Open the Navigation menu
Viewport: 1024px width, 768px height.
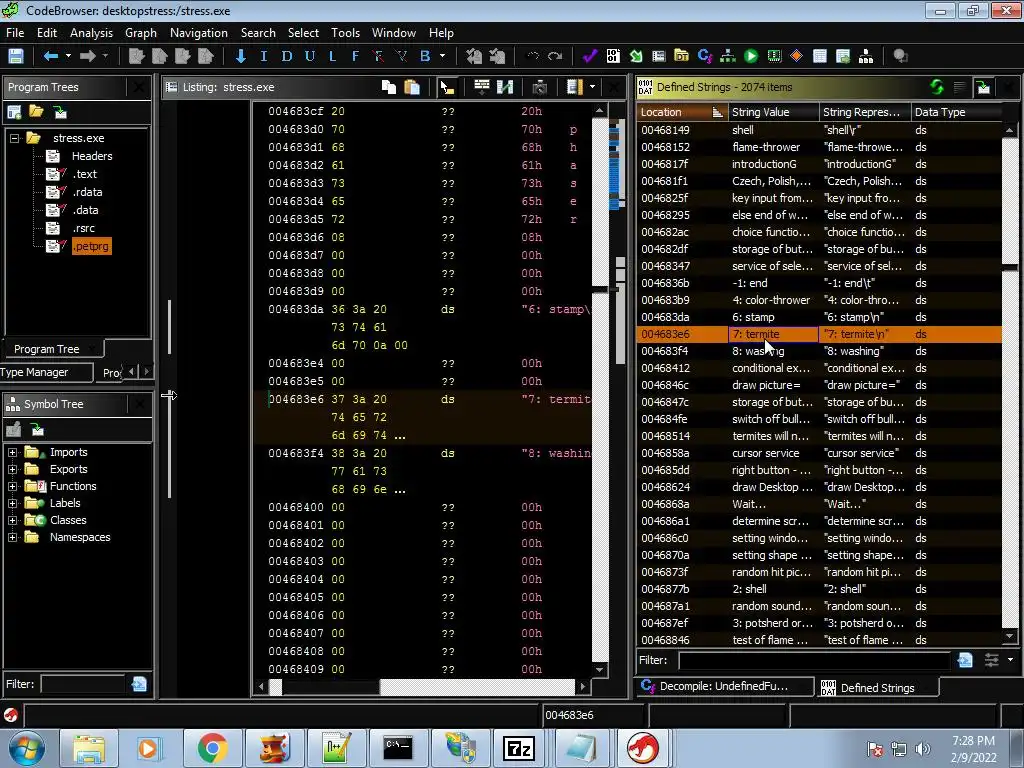click(x=199, y=33)
